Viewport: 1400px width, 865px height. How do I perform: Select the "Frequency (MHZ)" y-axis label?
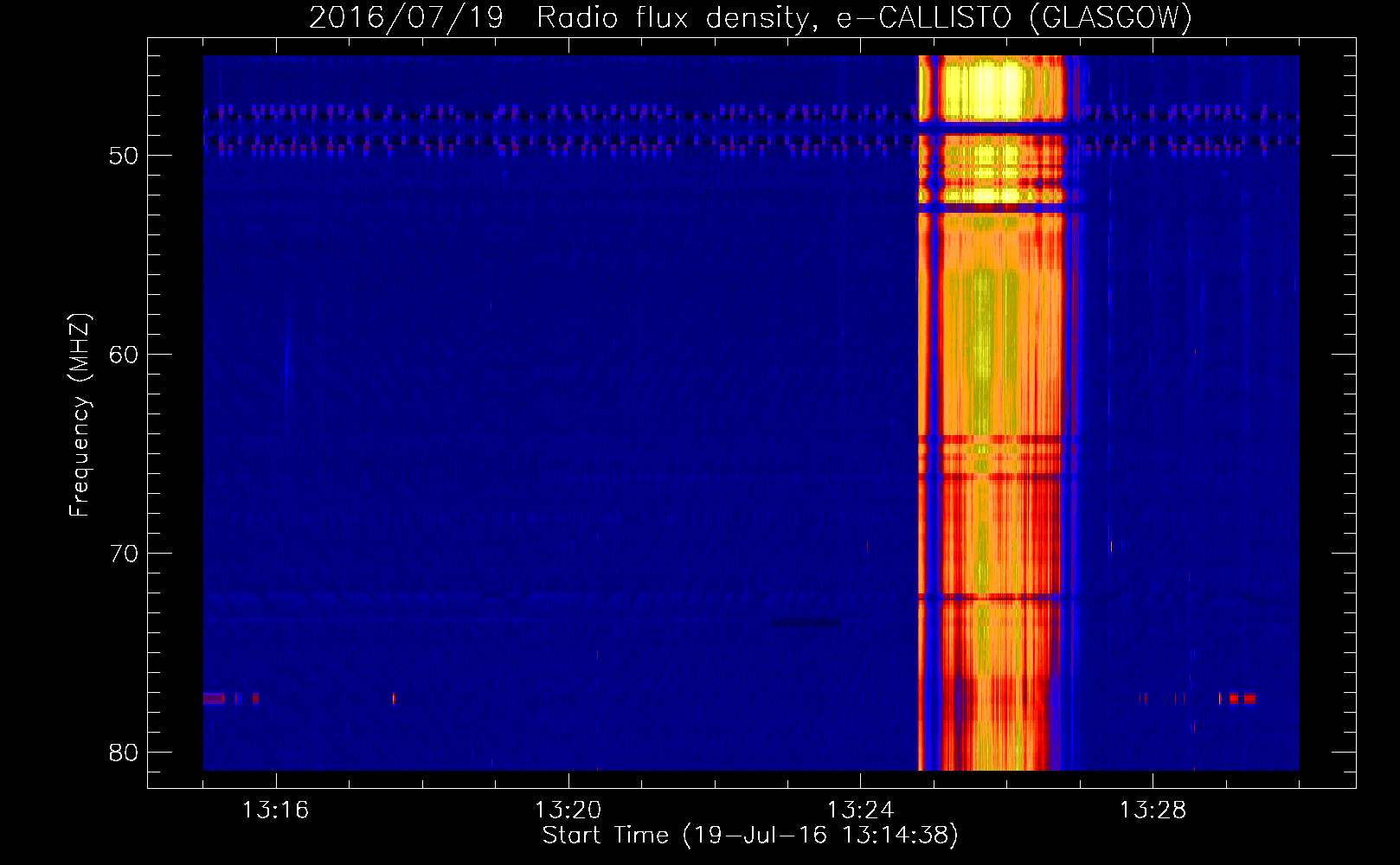tap(80, 415)
